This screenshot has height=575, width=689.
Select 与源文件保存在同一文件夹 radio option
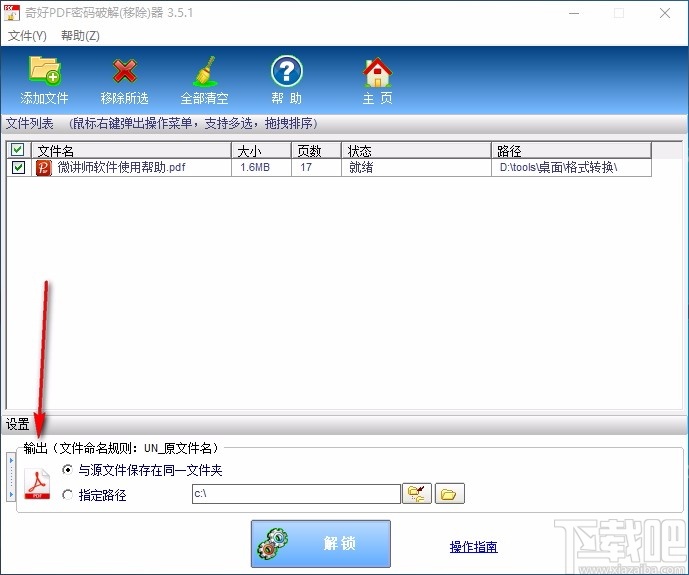[68, 470]
